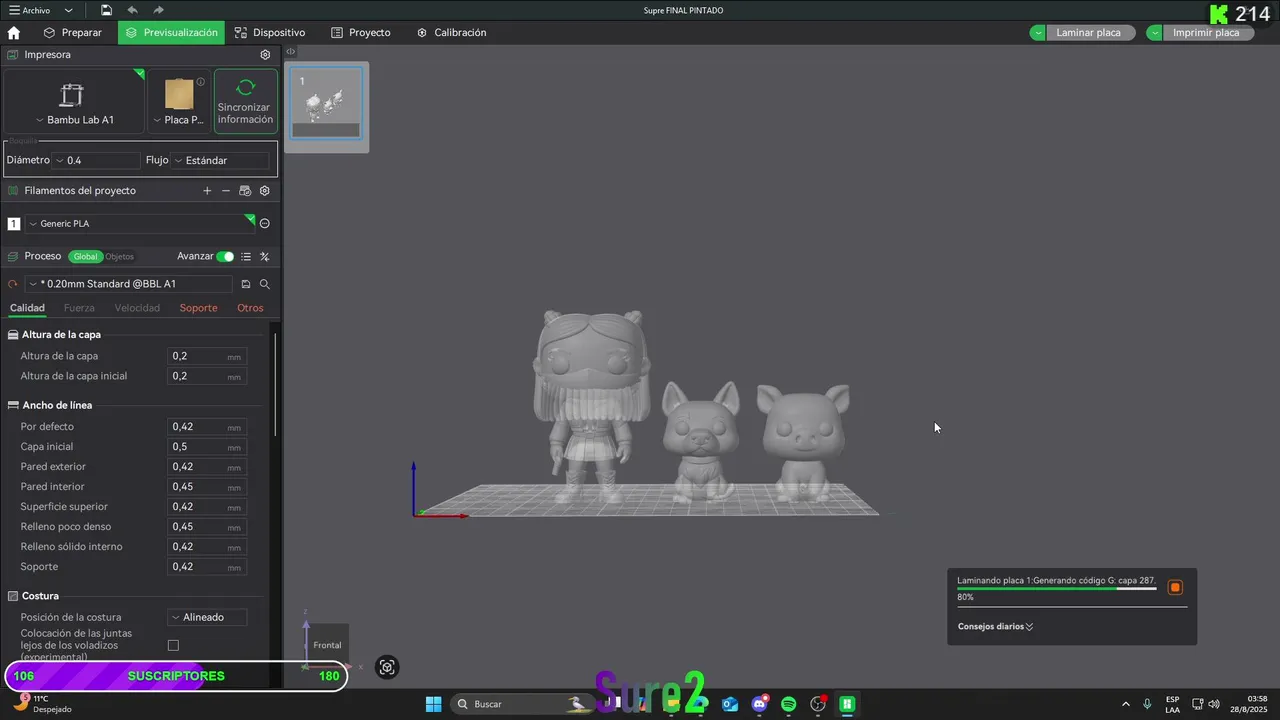Open Flujo Estándar dropdown

pyautogui.click(x=220, y=160)
